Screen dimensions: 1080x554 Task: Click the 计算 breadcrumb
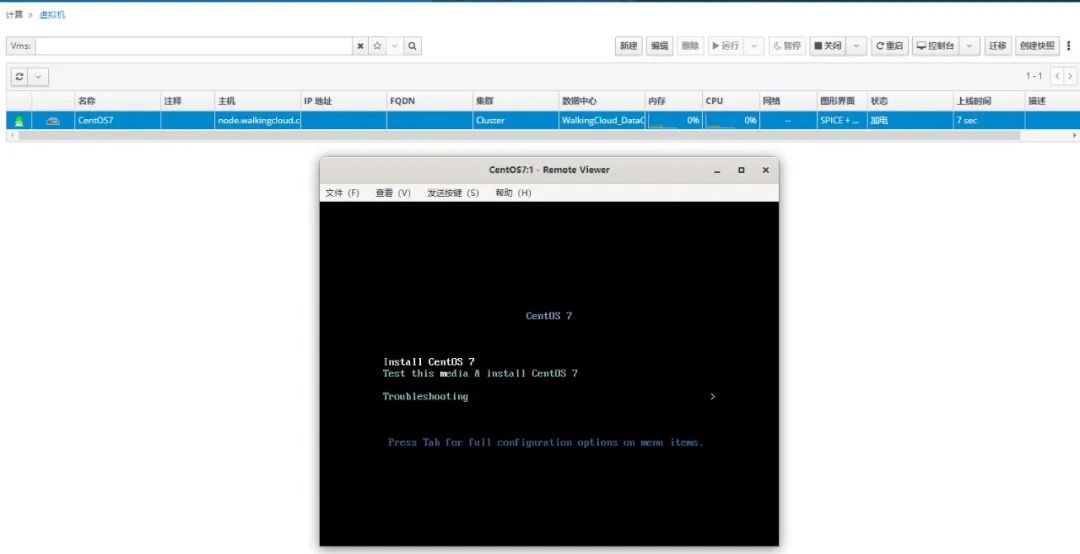click(x=14, y=14)
